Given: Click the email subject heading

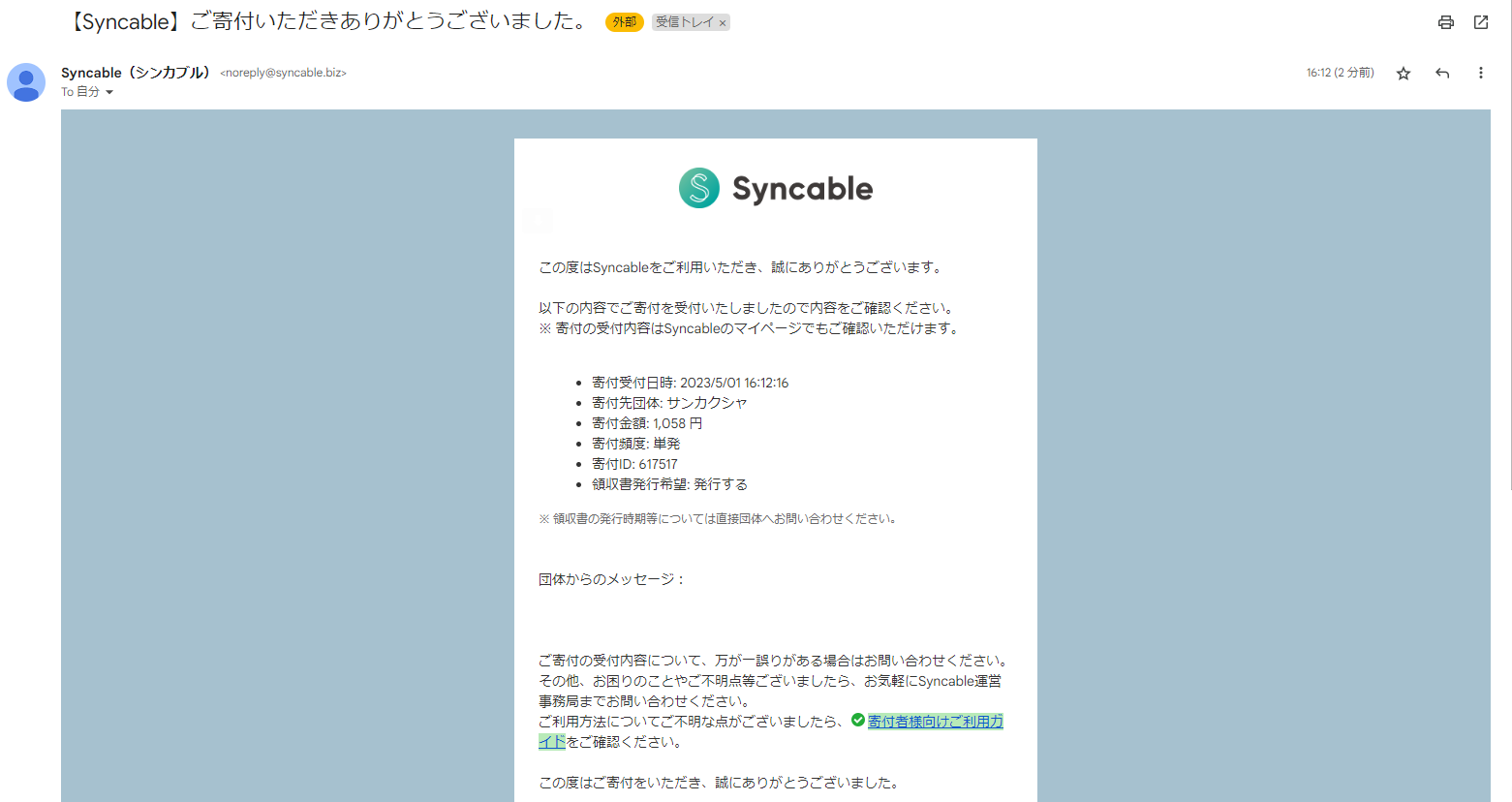Looking at the screenshot, I should [x=328, y=21].
